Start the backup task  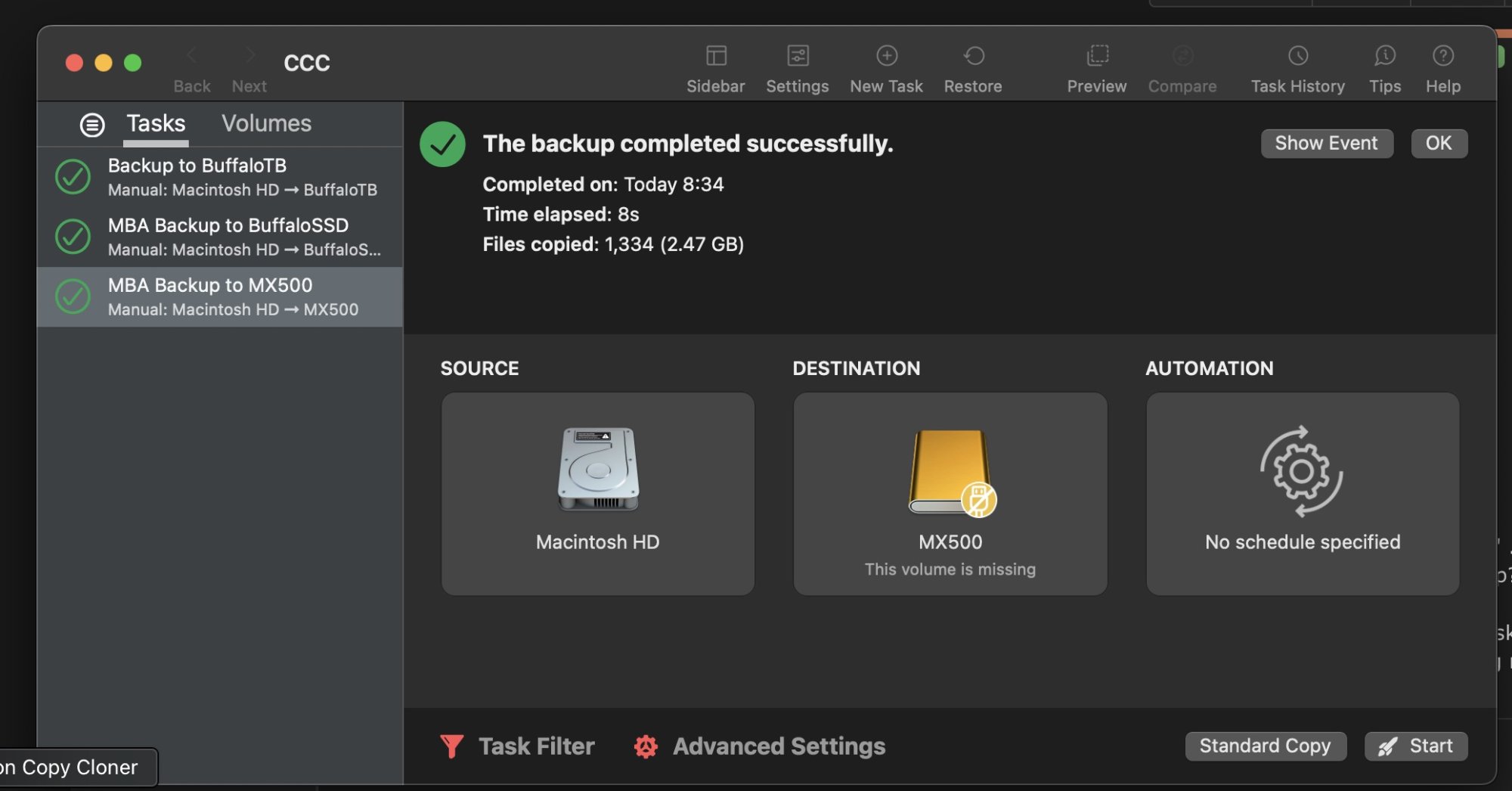pyautogui.click(x=1416, y=746)
